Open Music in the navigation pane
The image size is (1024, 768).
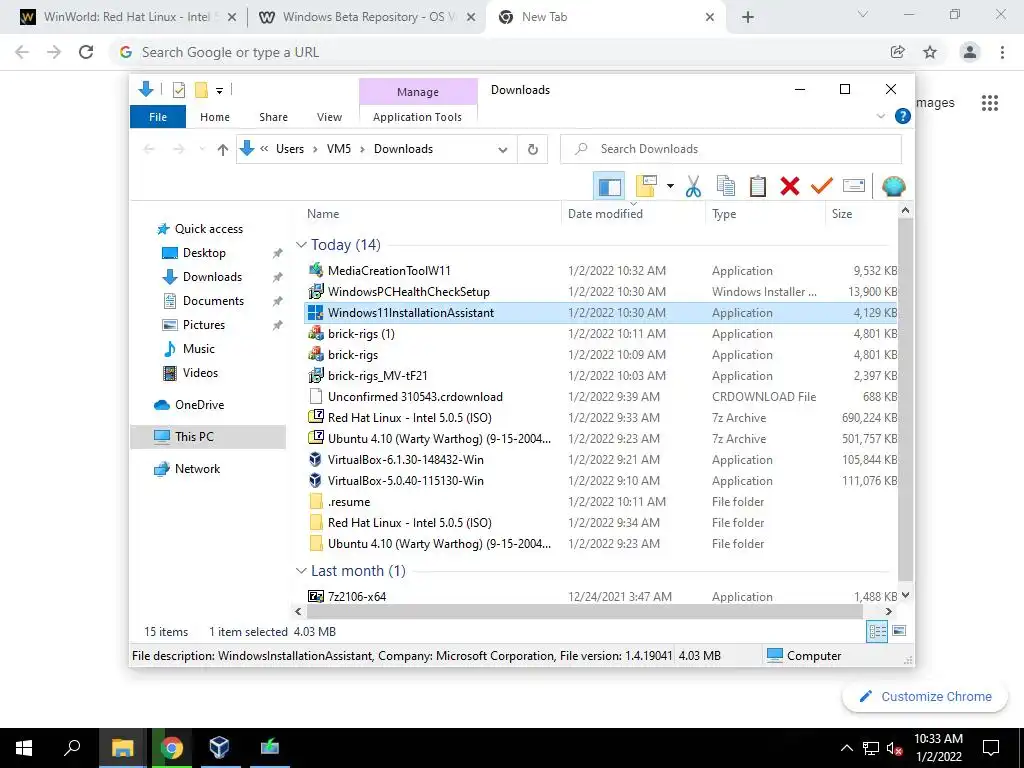[198, 349]
